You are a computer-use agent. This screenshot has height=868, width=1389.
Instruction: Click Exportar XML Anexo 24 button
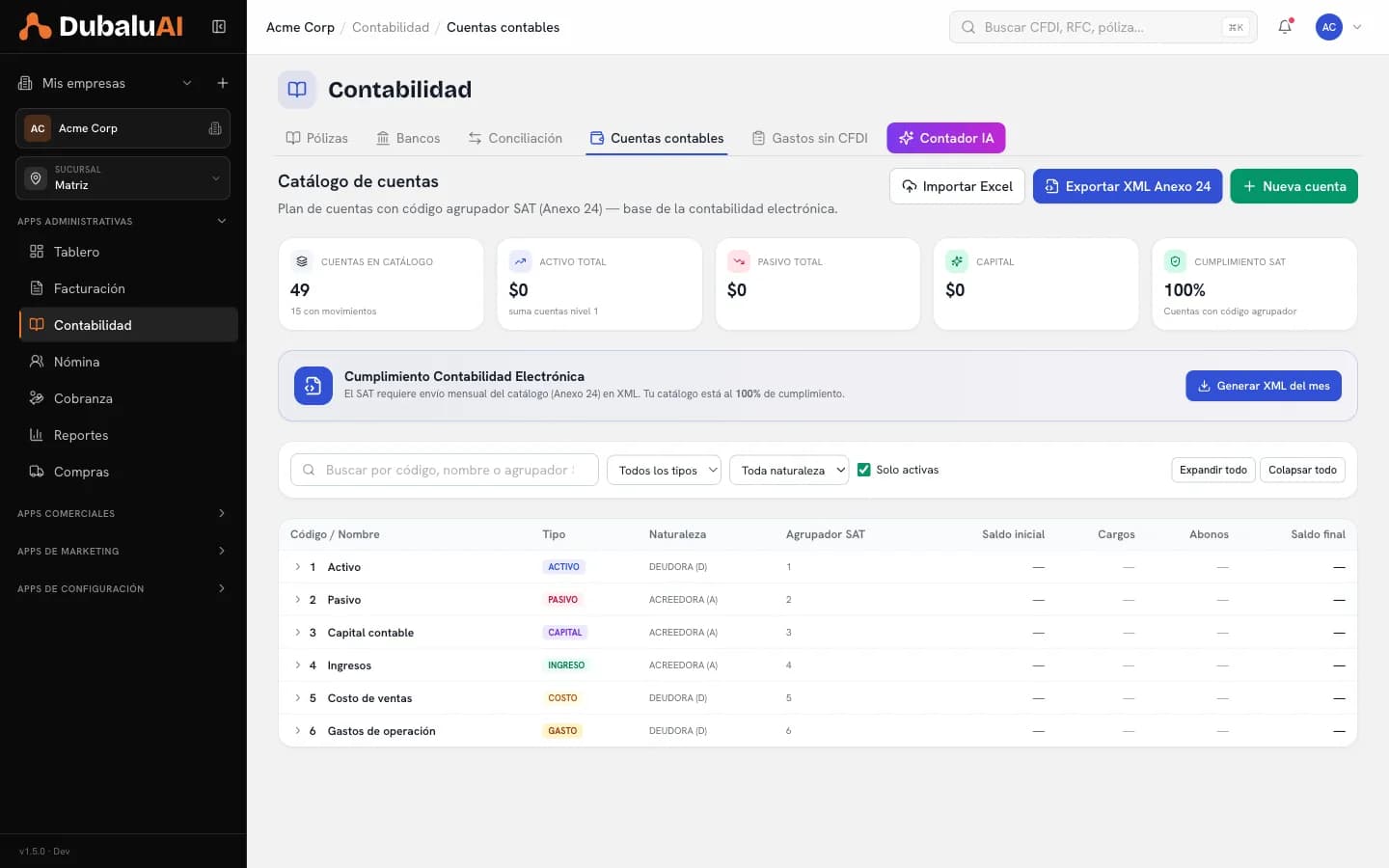click(1128, 186)
